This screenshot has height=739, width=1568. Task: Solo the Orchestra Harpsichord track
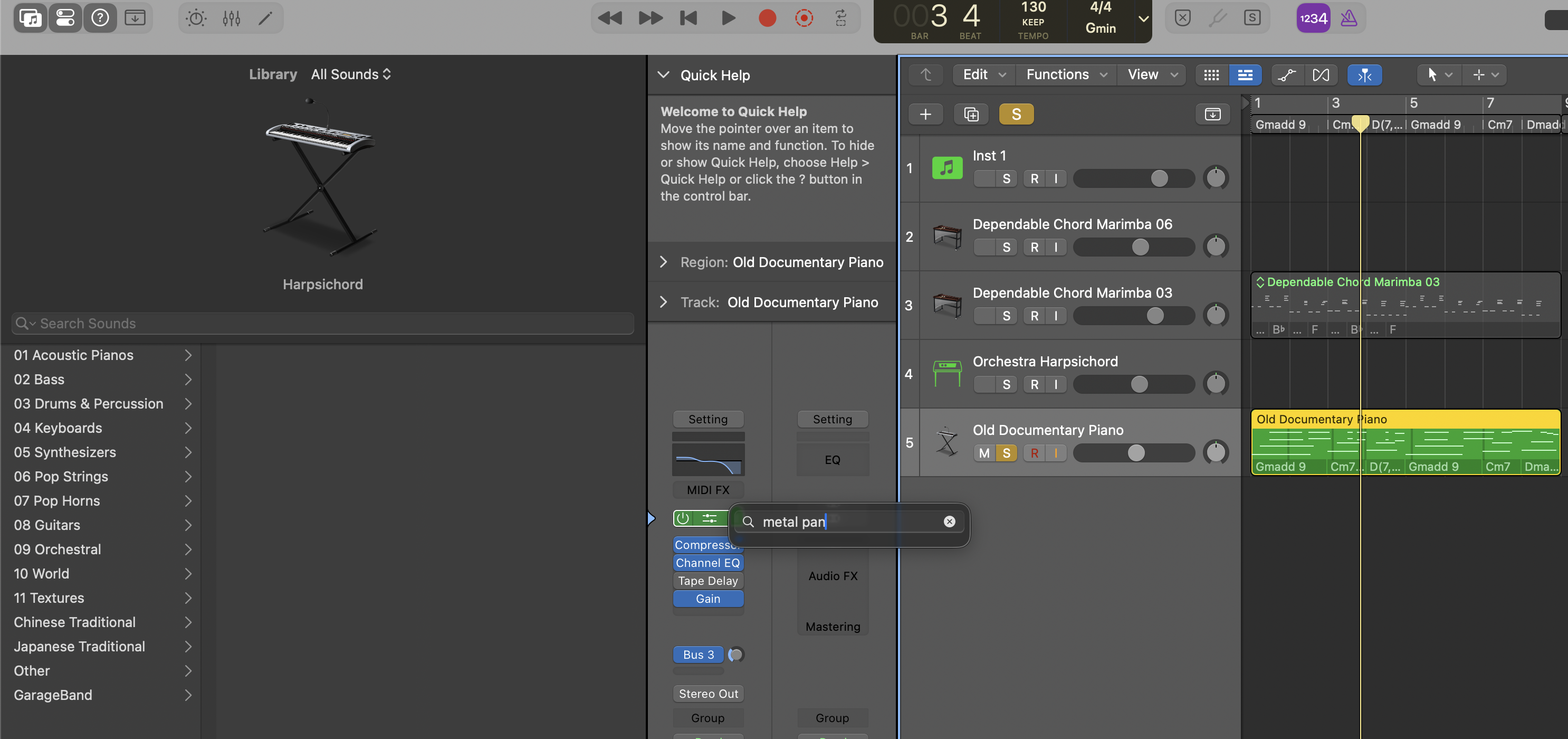[x=1006, y=384]
